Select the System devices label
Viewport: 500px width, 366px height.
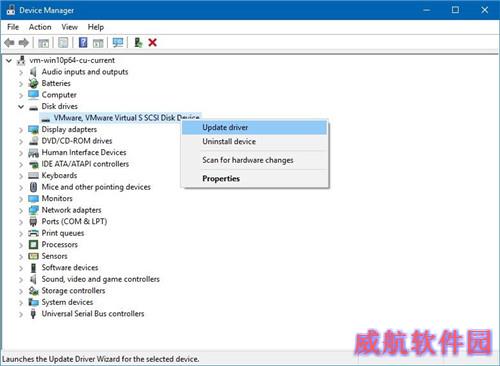67,302
